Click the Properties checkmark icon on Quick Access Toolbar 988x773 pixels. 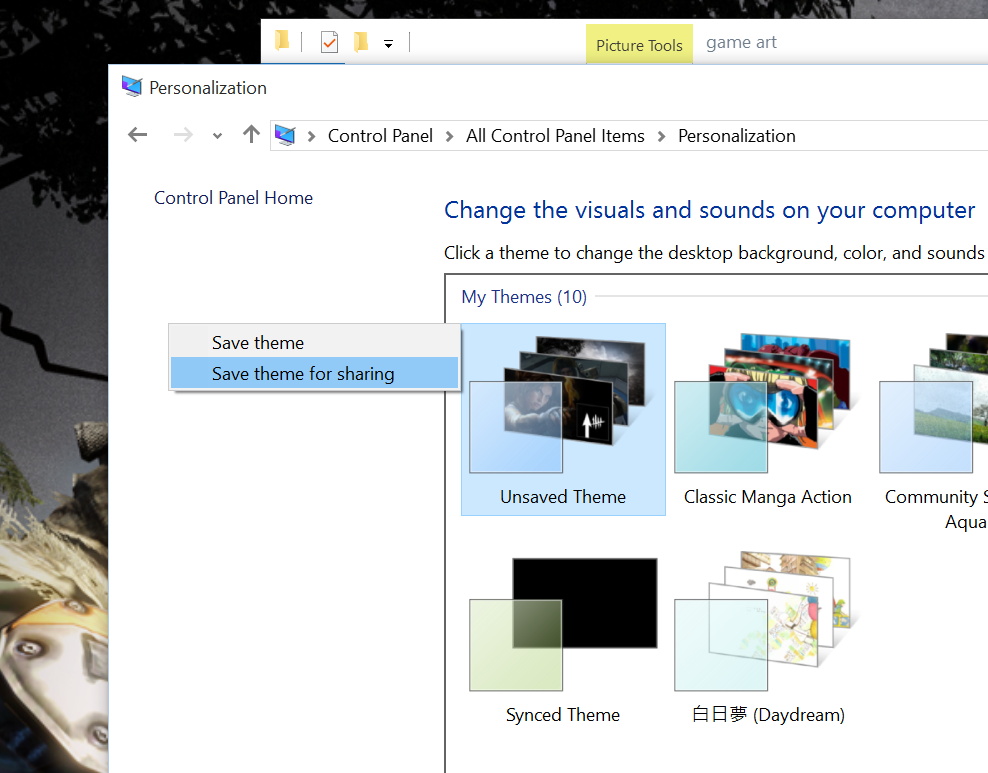coord(329,41)
